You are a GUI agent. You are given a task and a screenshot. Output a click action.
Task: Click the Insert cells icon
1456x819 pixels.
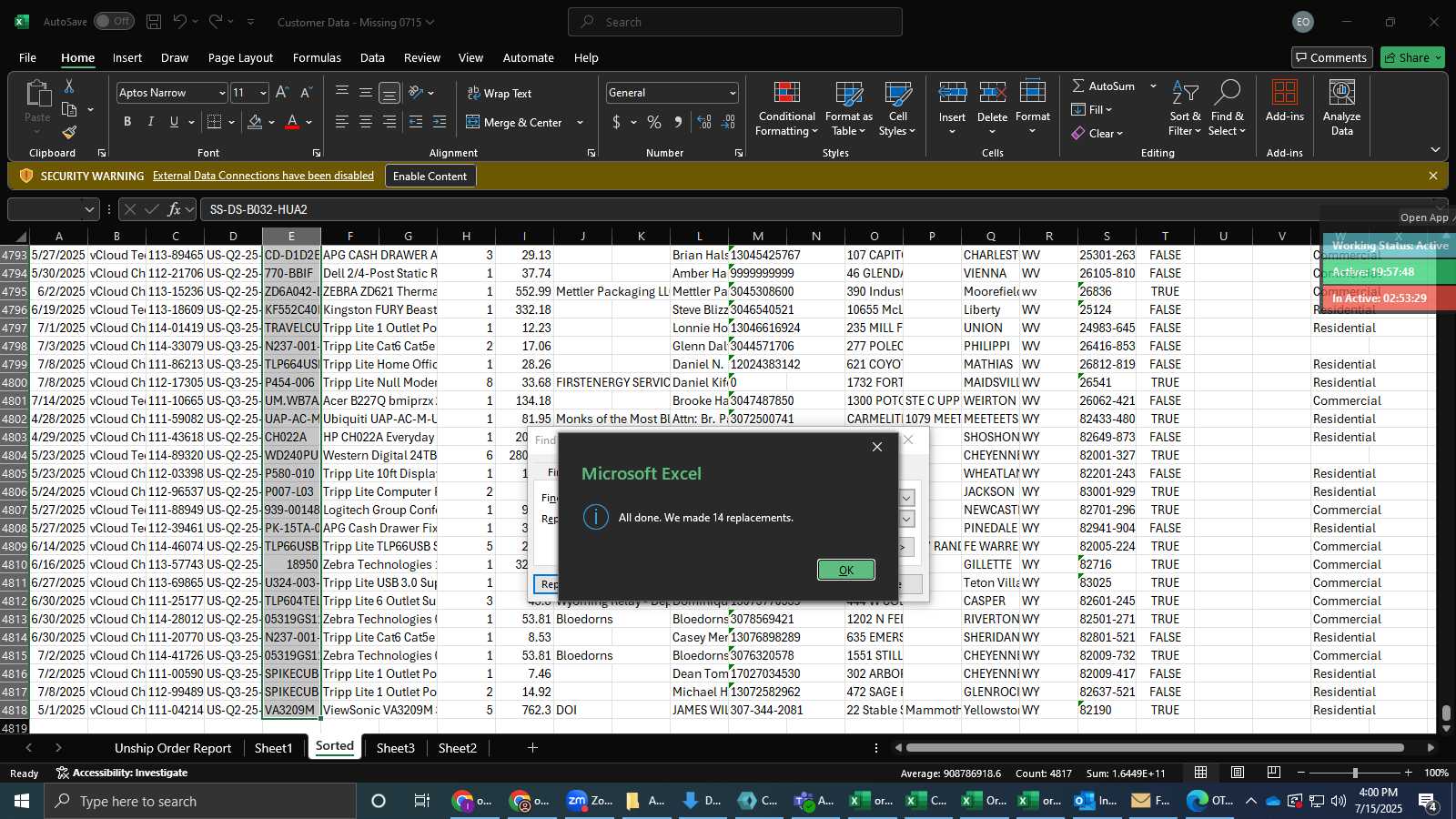pyautogui.click(x=952, y=93)
